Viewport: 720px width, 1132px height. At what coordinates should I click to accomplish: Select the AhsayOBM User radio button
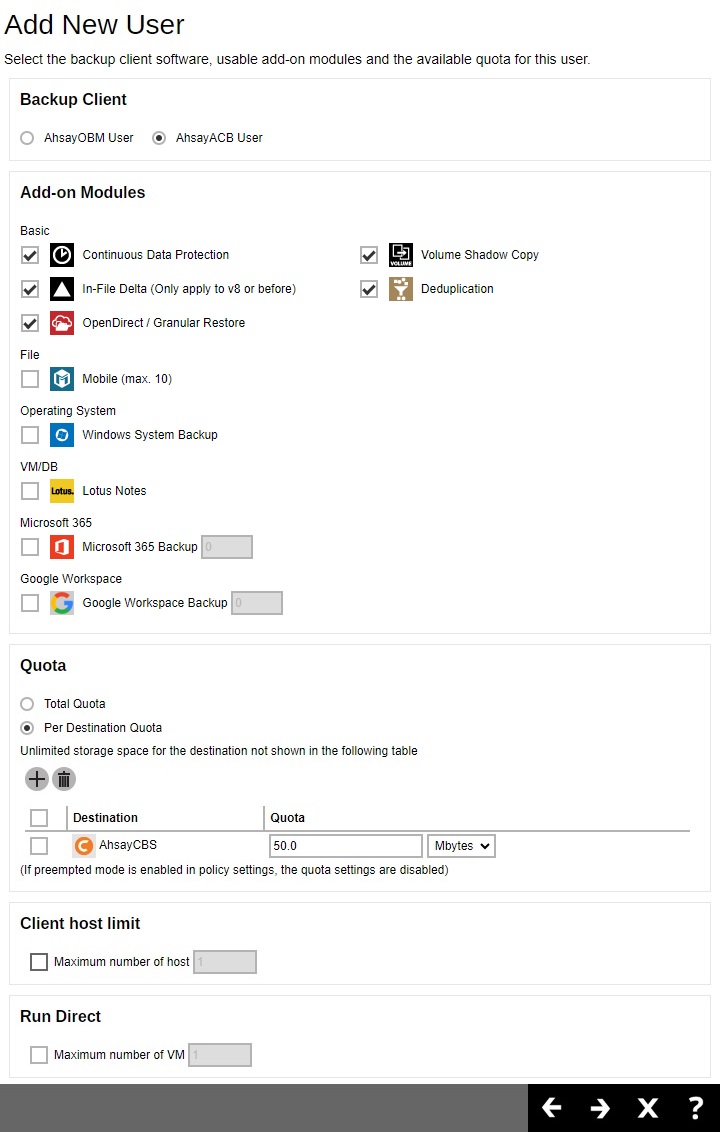coord(27,138)
